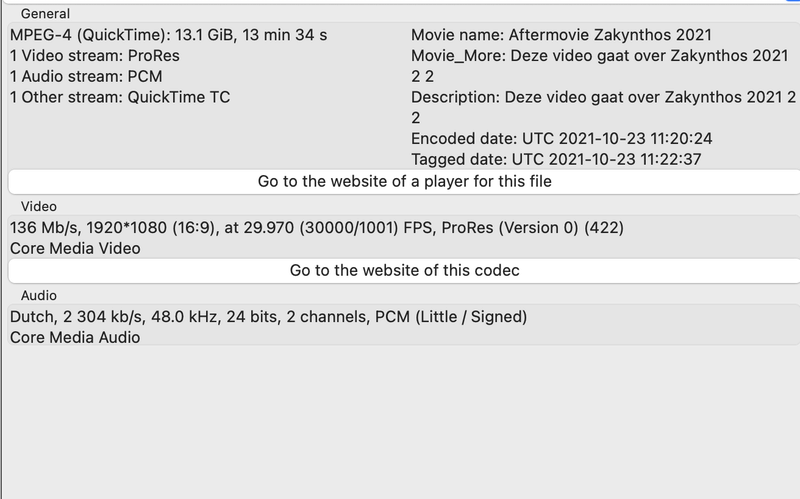Click the Movie_More text line
This screenshot has width=800, height=499.
click(600, 56)
